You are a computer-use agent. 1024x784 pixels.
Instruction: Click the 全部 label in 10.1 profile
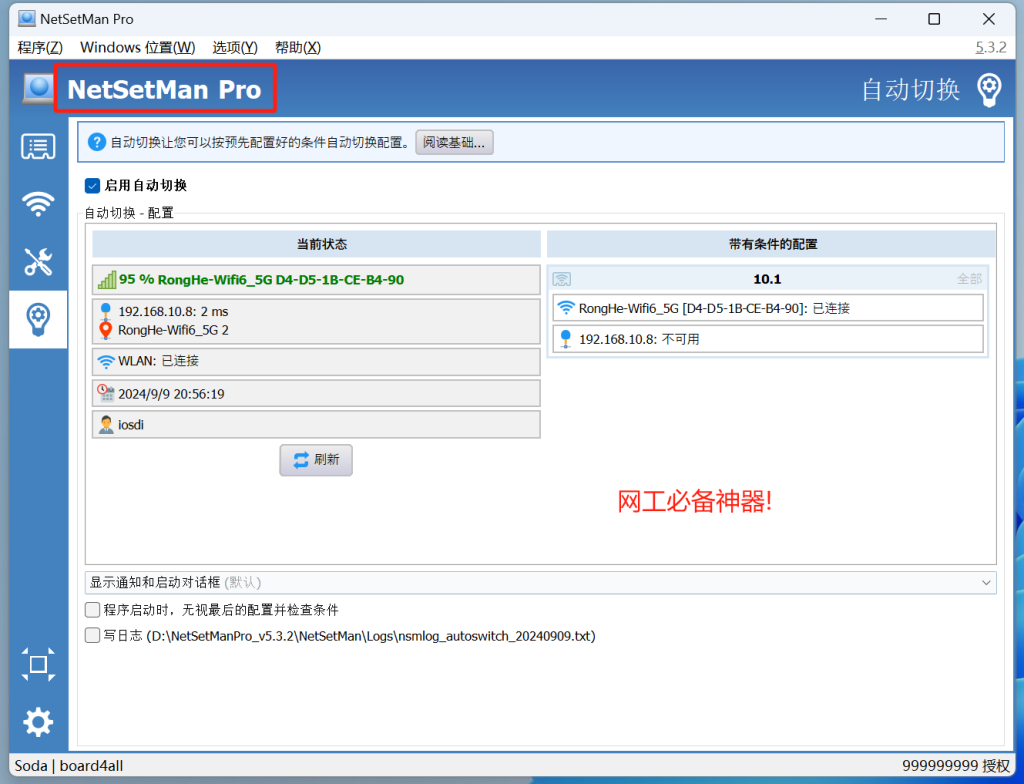tap(969, 280)
